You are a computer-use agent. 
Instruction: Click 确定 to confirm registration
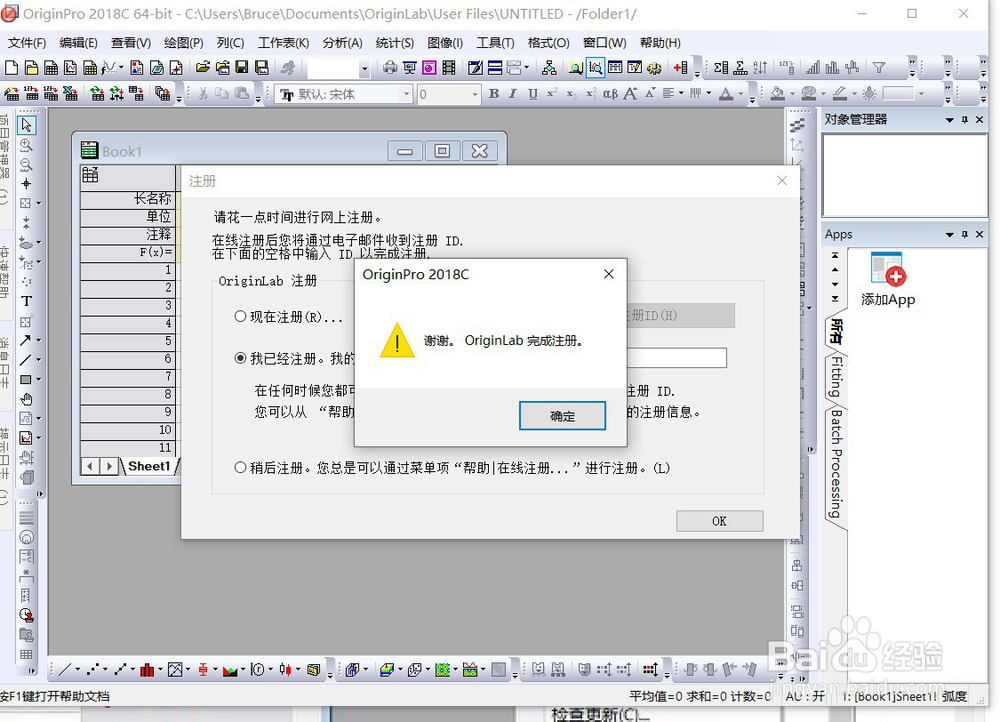[x=562, y=416]
